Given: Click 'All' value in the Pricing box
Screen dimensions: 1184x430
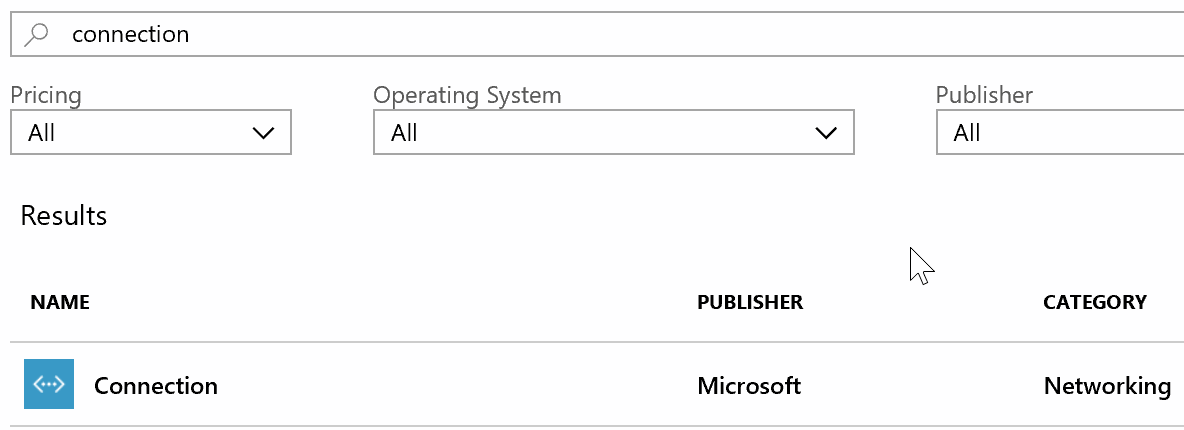Looking at the screenshot, I should (42, 133).
